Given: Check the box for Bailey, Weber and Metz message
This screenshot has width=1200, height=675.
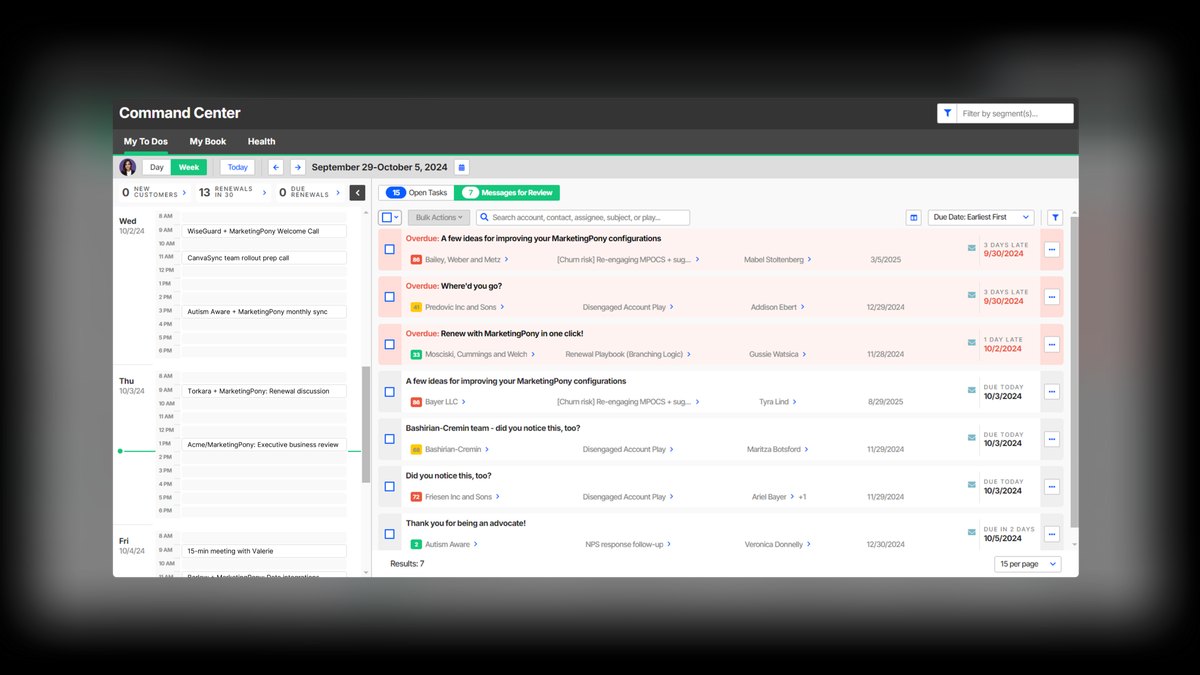Looking at the screenshot, I should coord(390,250).
